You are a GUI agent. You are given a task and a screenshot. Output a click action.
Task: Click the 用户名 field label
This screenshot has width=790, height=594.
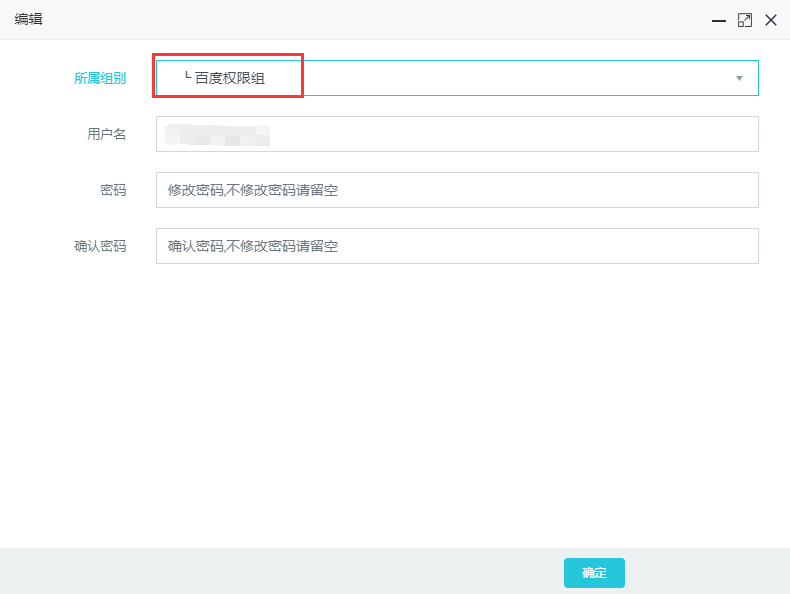point(106,134)
